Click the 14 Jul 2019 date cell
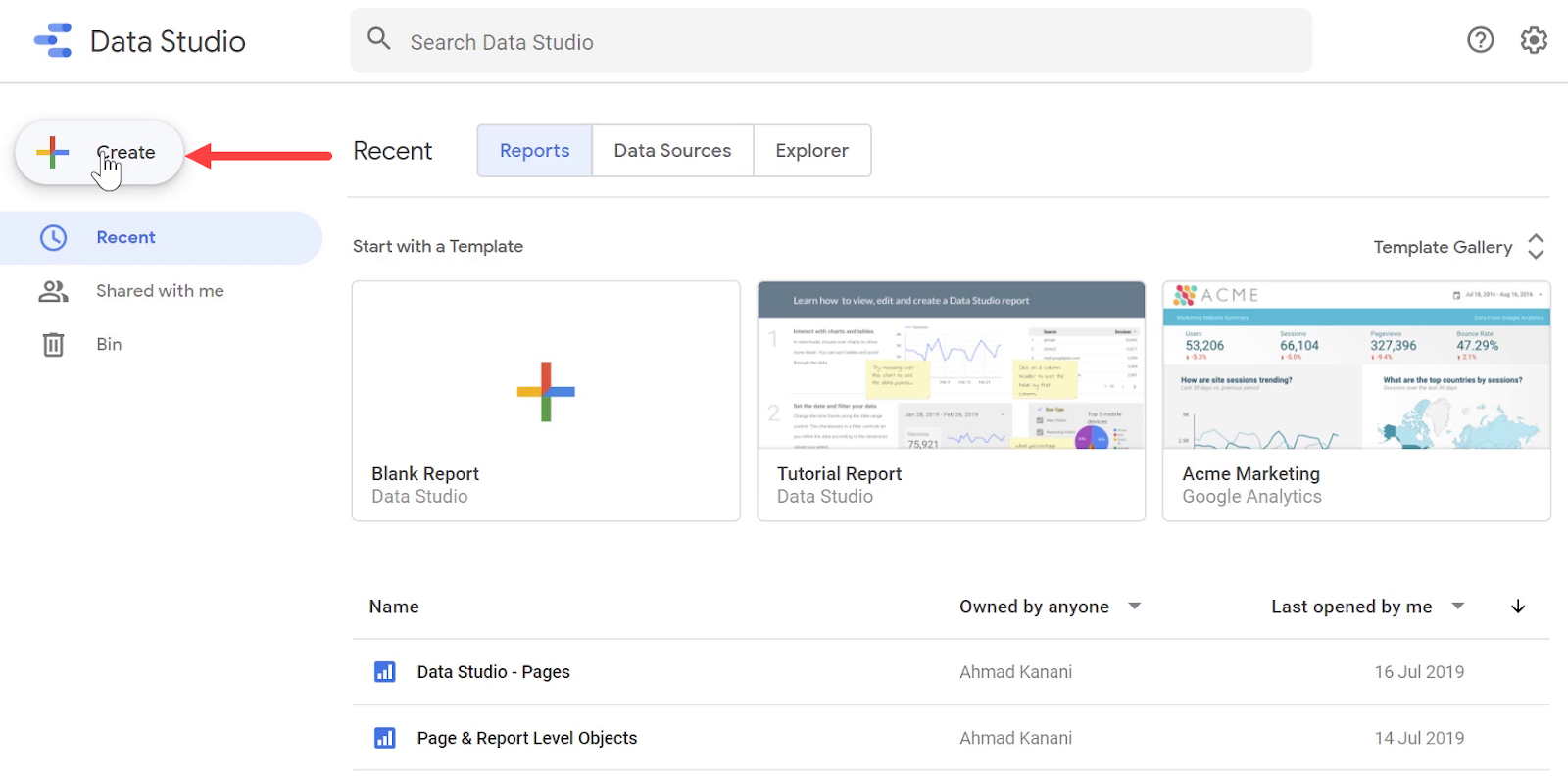 pos(1419,738)
